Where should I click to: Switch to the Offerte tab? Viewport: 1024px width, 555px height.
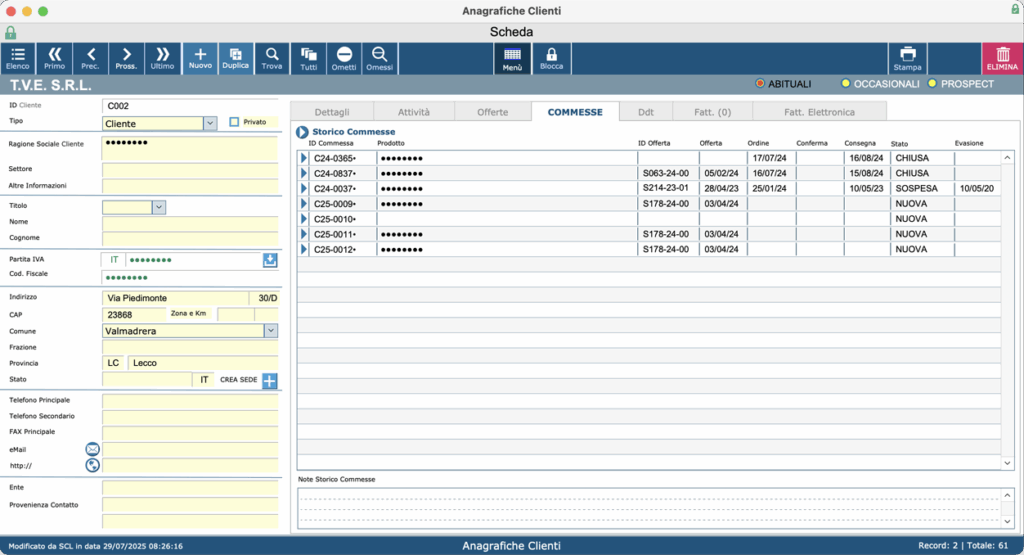point(492,112)
